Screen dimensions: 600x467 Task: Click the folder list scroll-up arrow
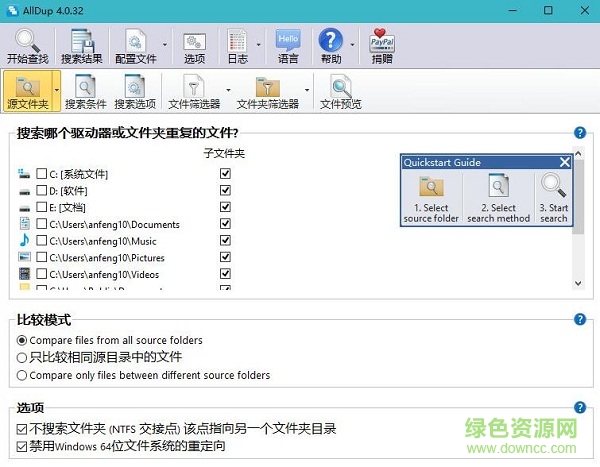pyautogui.click(x=578, y=153)
